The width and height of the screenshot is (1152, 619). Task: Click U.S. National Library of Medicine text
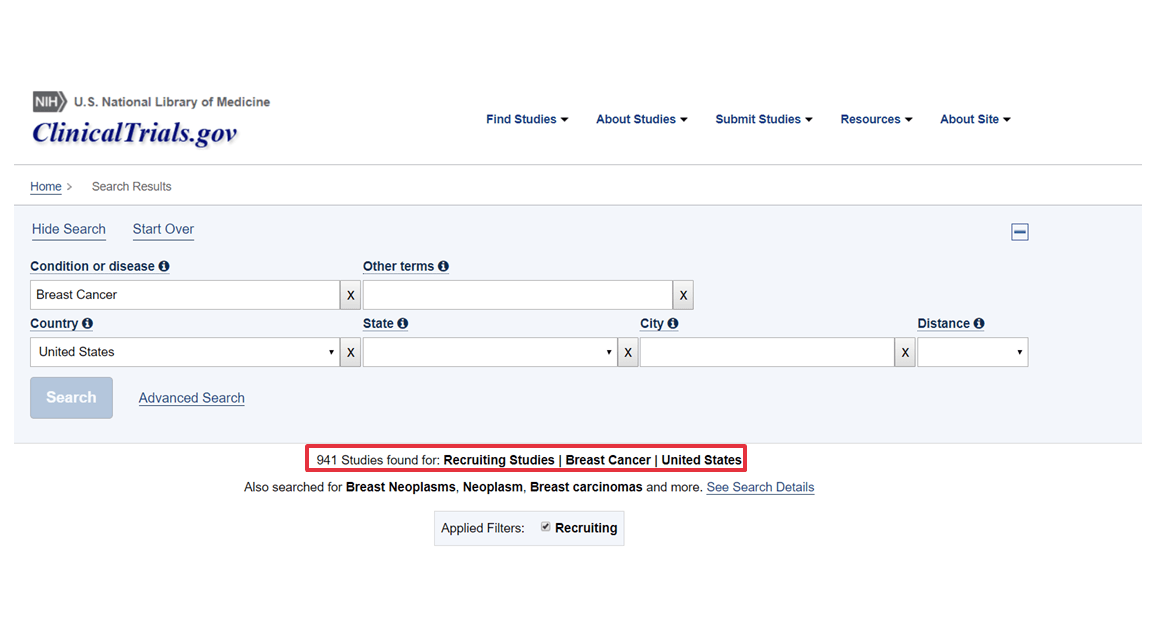pos(172,102)
